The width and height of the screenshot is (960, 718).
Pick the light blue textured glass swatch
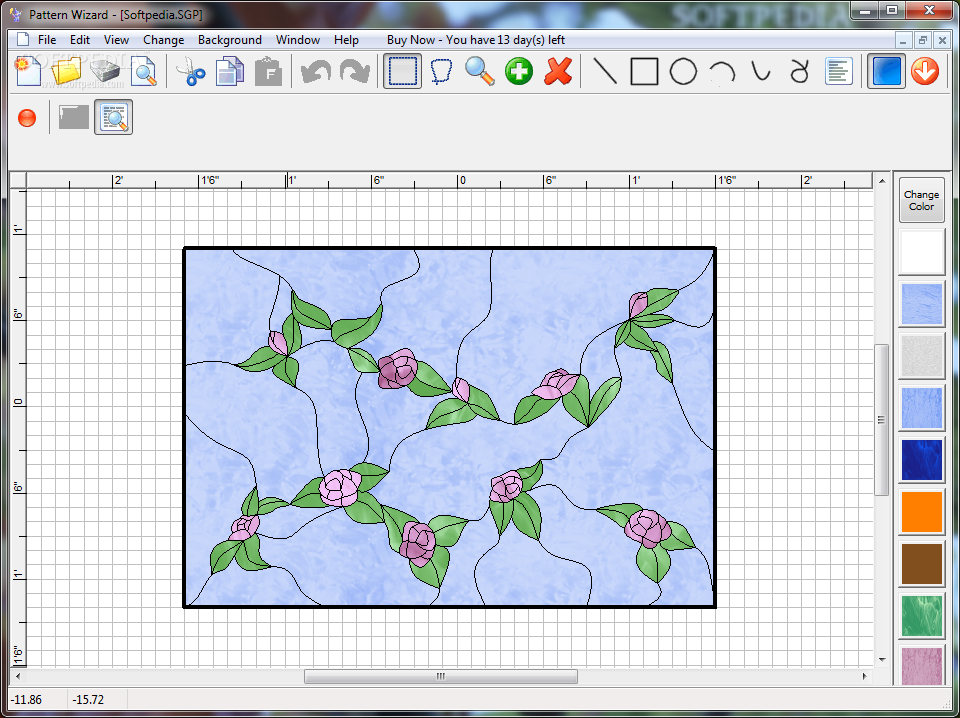tap(921, 304)
